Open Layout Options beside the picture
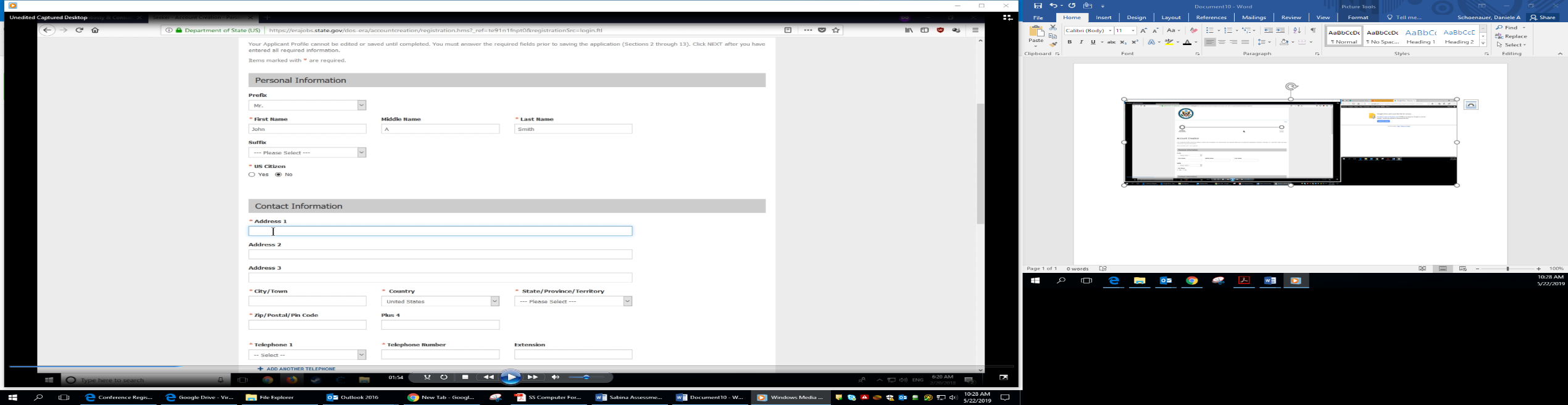This screenshot has width=1568, height=405. (x=1471, y=105)
